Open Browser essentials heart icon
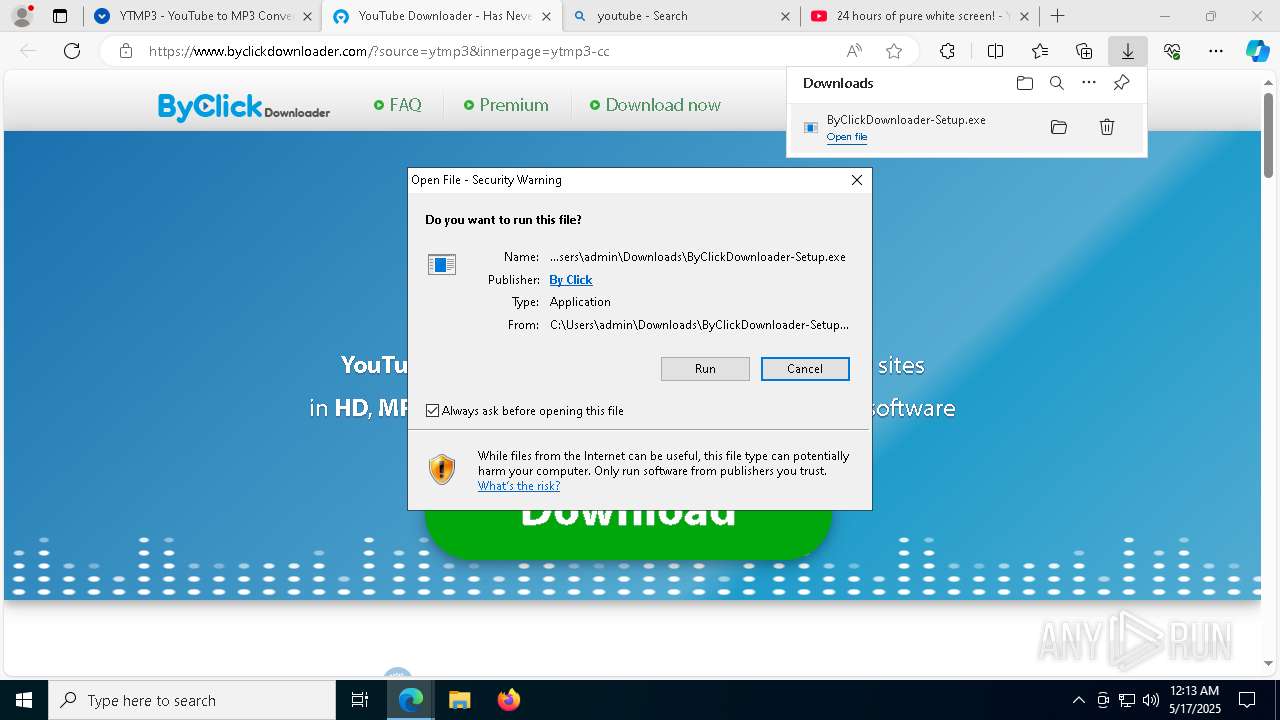This screenshot has width=1280, height=720. [x=1172, y=51]
